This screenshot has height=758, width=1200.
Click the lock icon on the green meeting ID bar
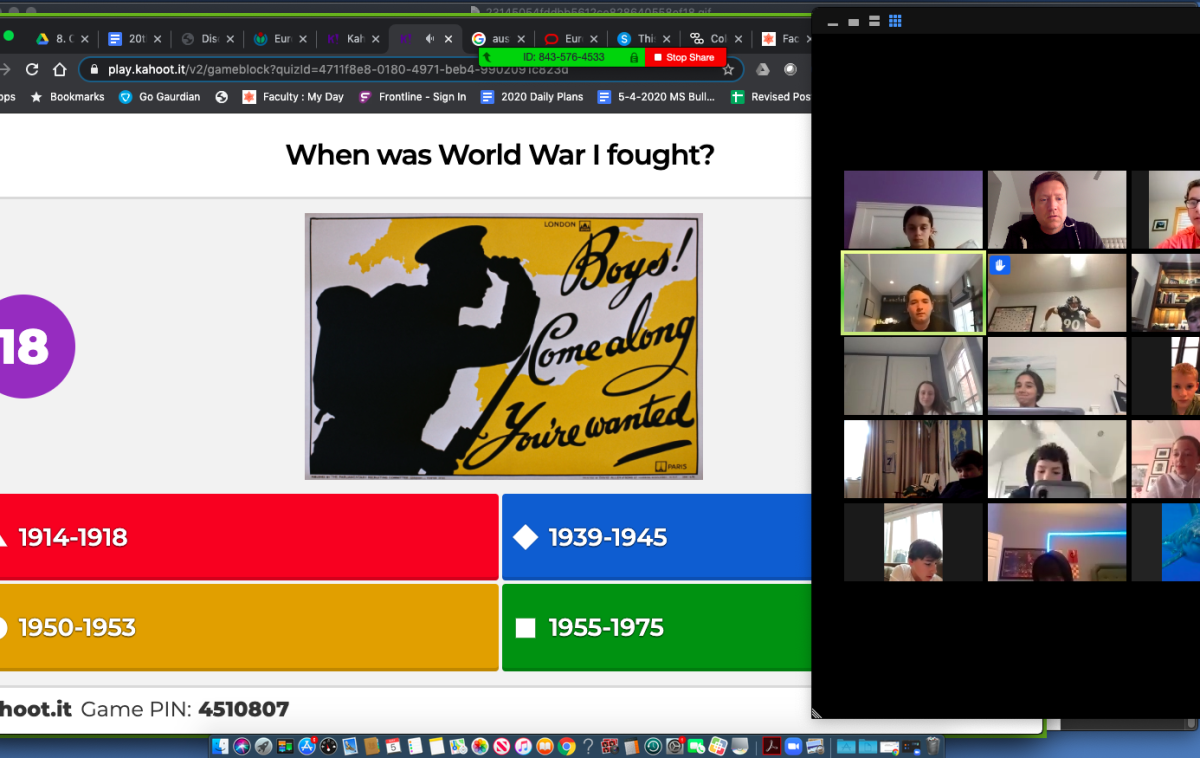(x=634, y=57)
